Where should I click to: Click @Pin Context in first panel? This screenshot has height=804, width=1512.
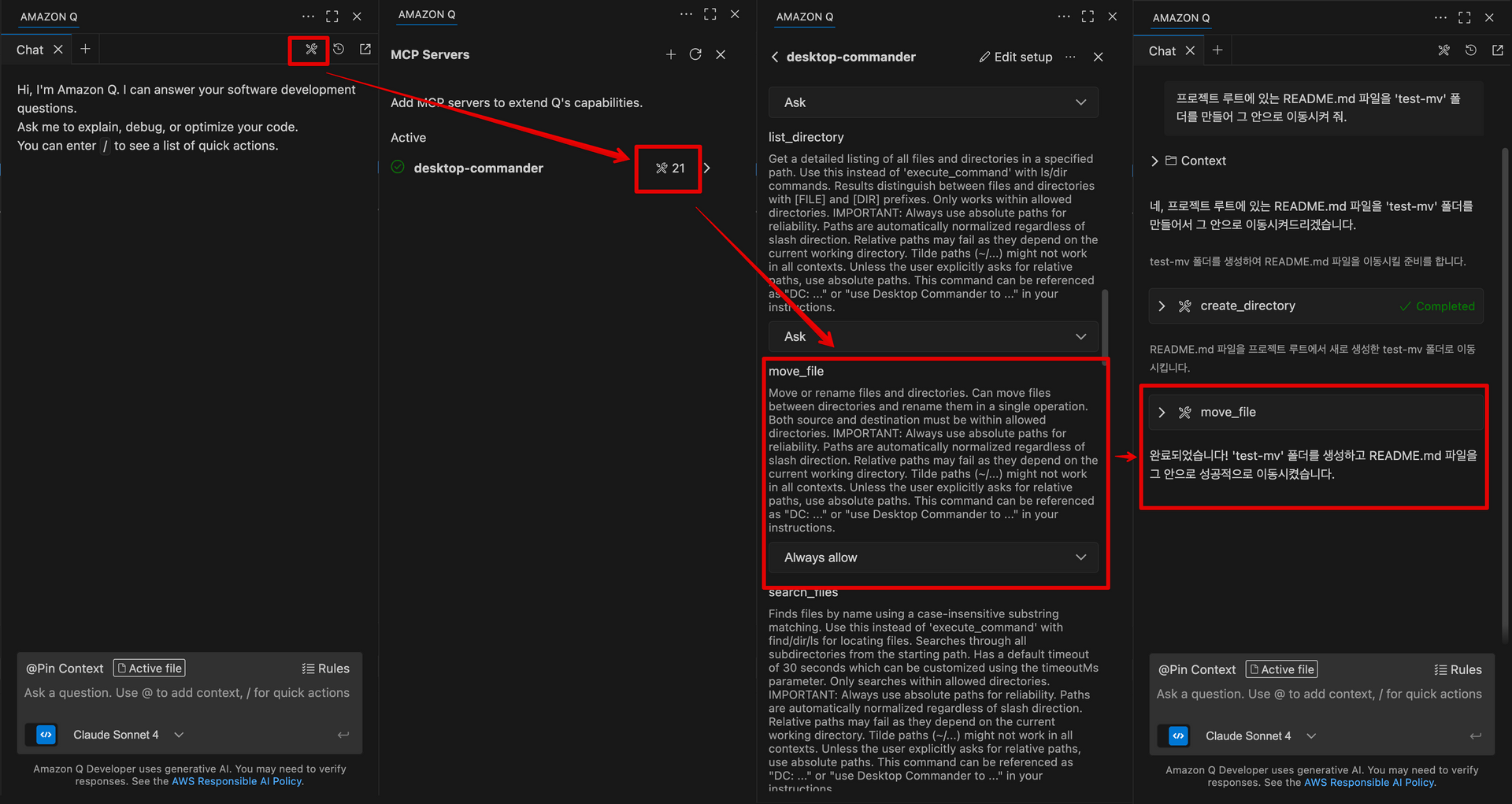pyautogui.click(x=65, y=669)
